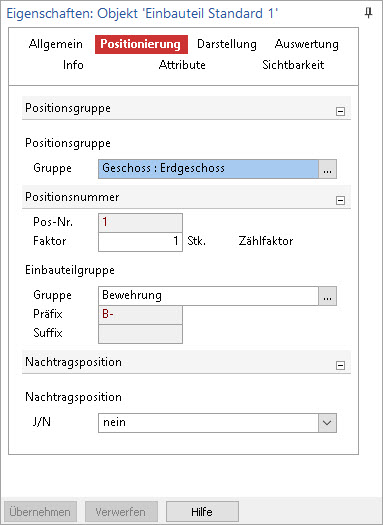Viewport: 383px width, 525px height.
Task: Show the Info tab
Action: (73, 65)
